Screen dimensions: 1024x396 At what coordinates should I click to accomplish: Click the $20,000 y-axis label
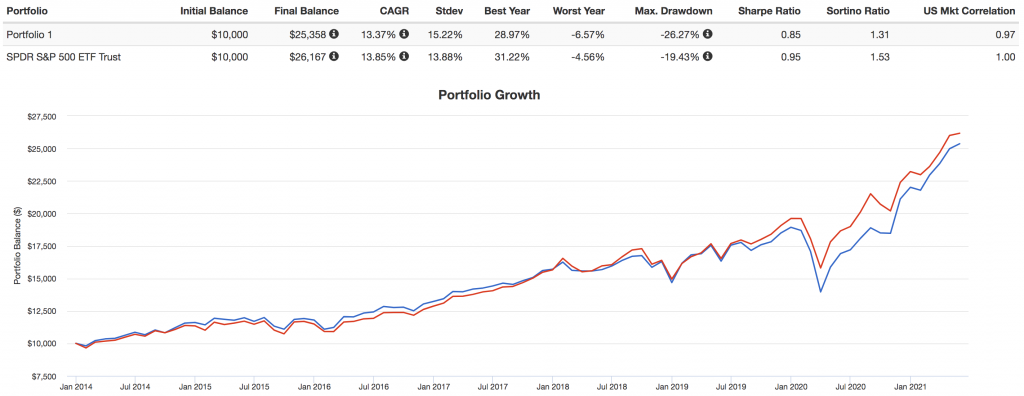click(44, 214)
